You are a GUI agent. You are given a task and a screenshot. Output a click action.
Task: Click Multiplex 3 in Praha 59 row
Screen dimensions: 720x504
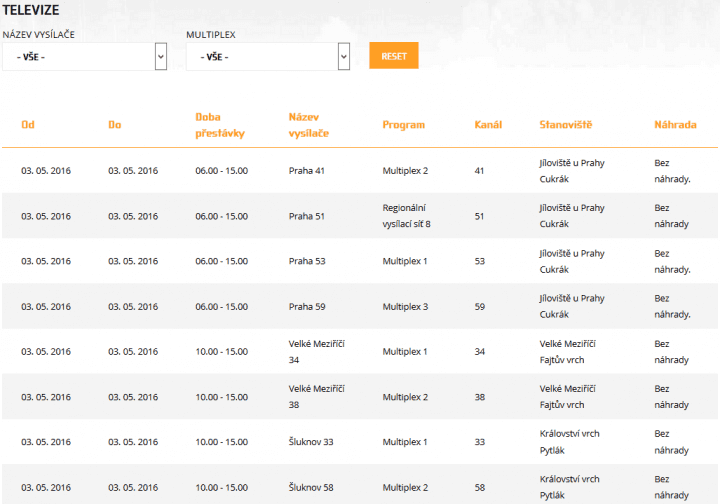(x=405, y=307)
